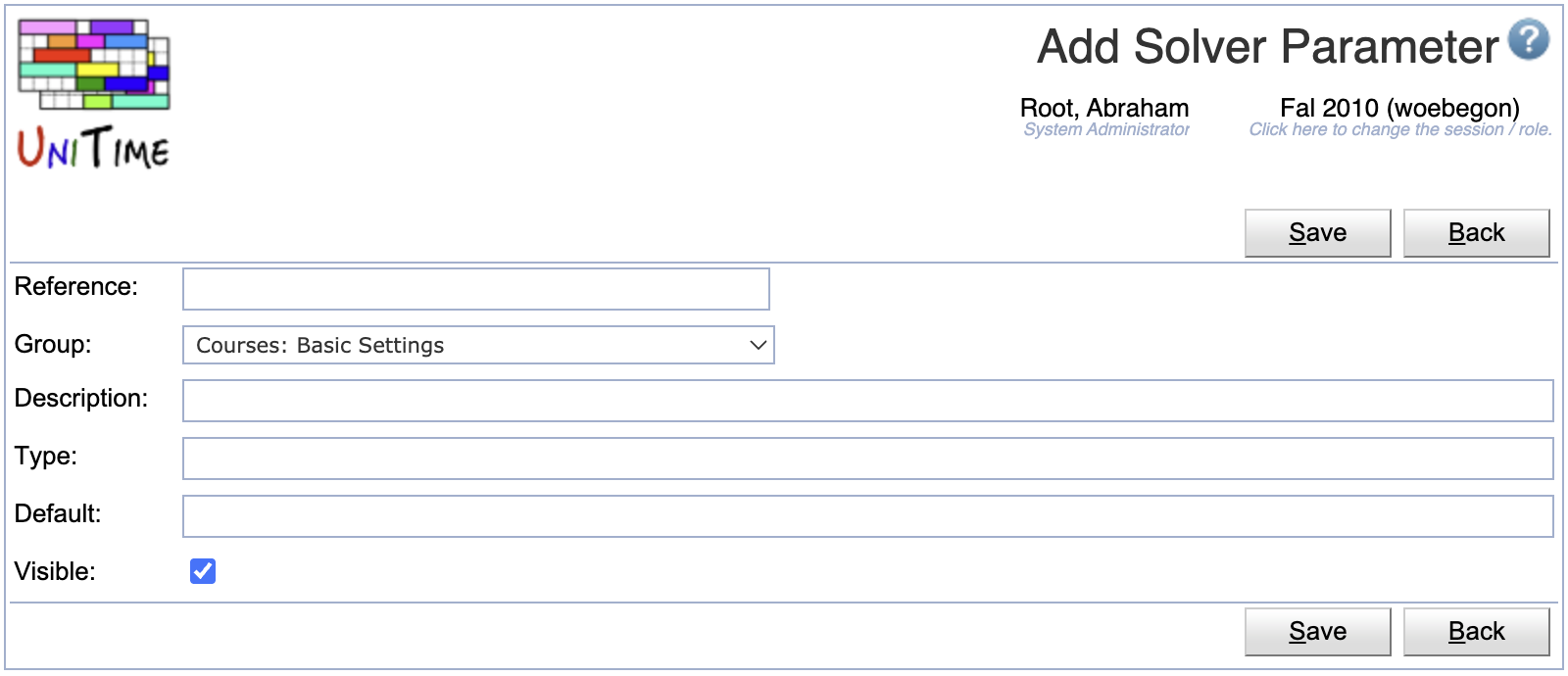The width and height of the screenshot is (1568, 676).
Task: Focus the Default text field
Action: tap(868, 516)
